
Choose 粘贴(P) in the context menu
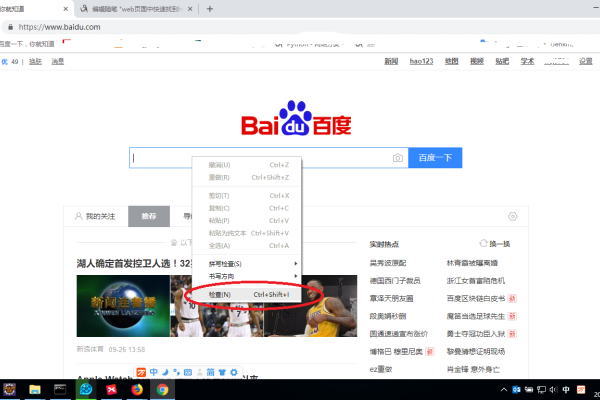click(246, 220)
